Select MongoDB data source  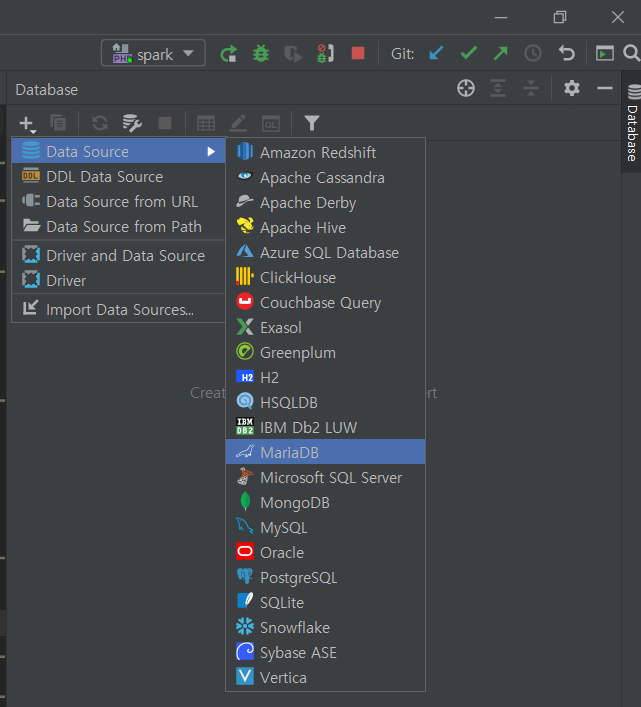(x=325, y=502)
